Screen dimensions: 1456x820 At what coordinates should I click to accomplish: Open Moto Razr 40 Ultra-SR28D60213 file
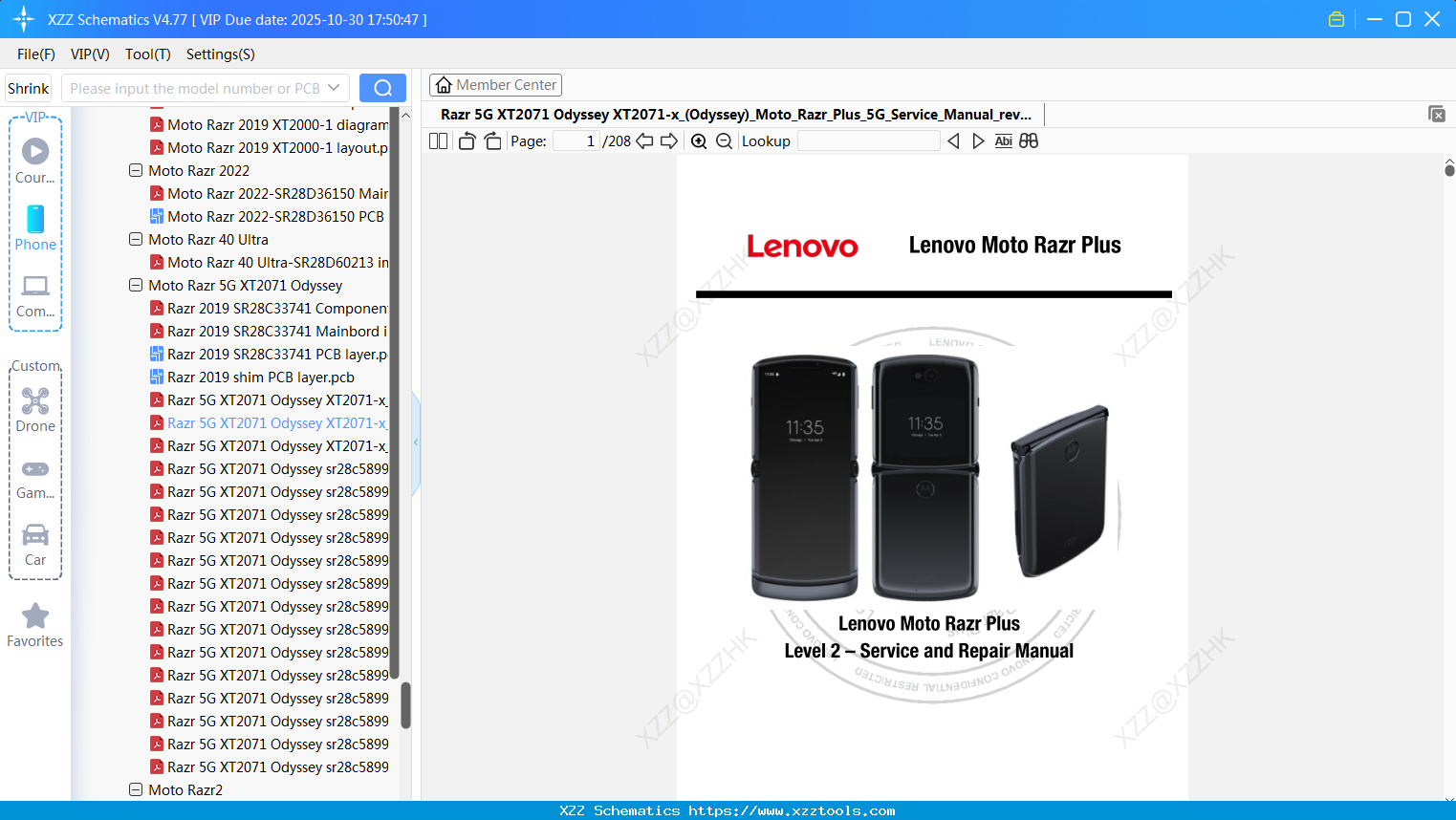(x=278, y=262)
